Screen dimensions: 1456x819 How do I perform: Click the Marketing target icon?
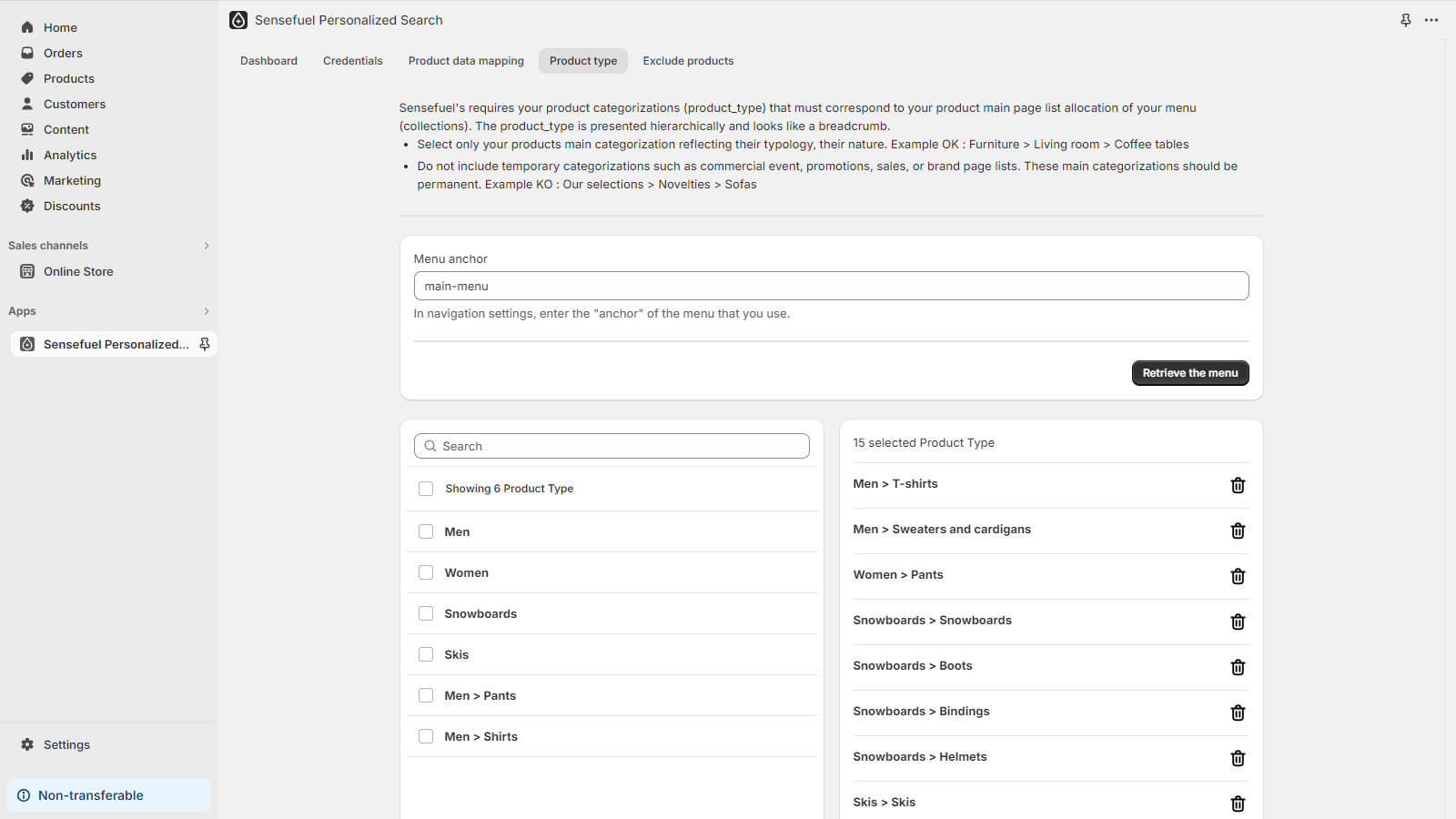point(27,180)
